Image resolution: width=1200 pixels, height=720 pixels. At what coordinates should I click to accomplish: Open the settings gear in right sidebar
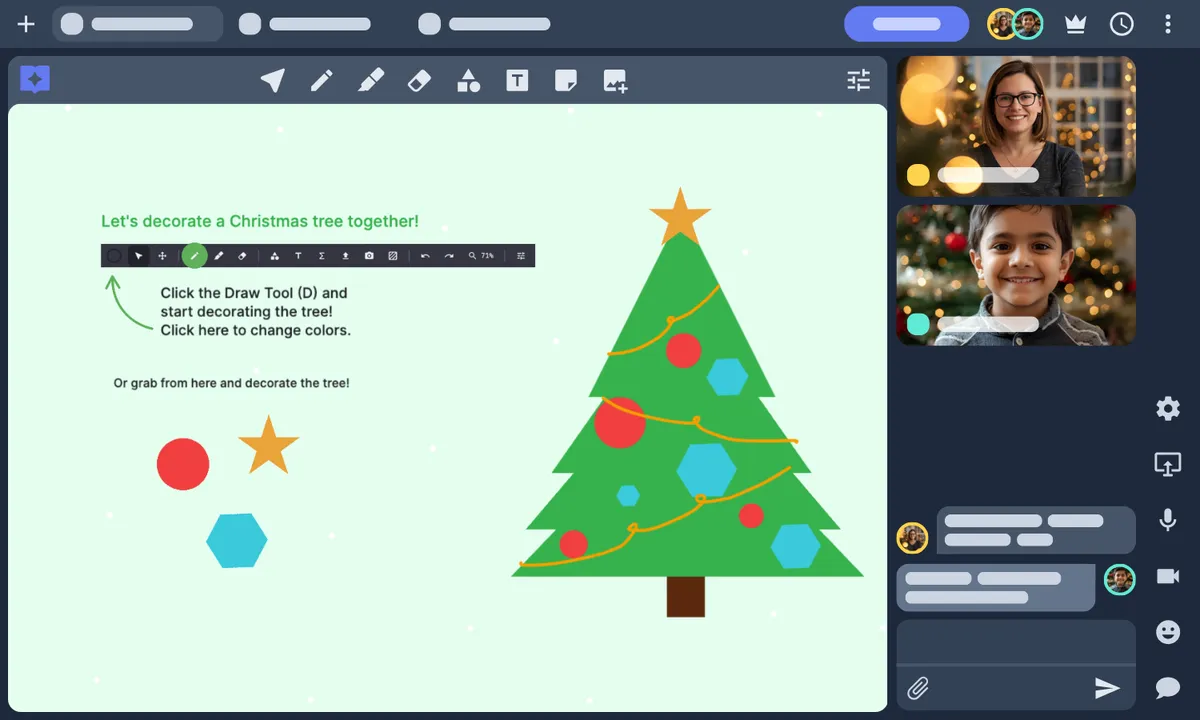pos(1167,408)
